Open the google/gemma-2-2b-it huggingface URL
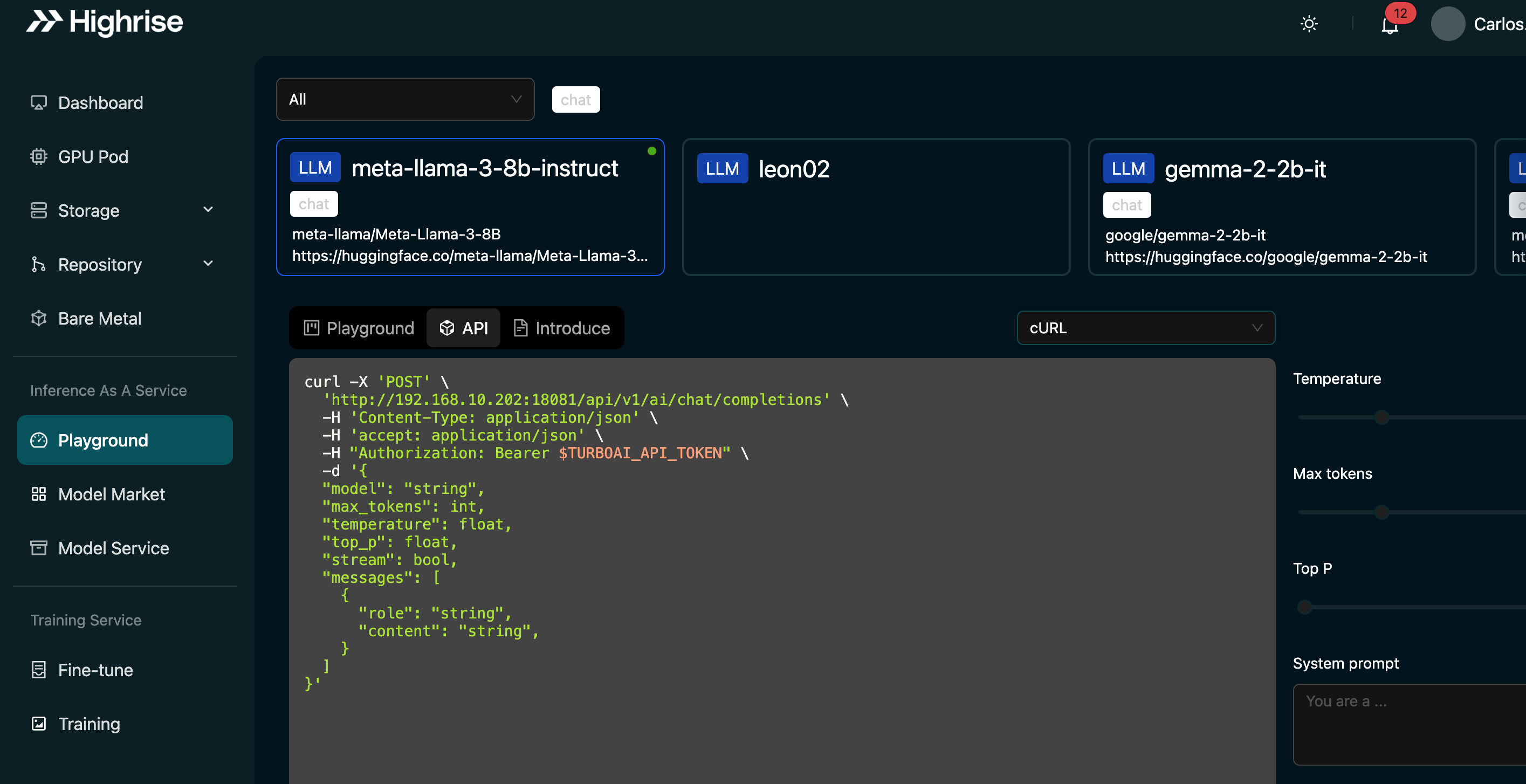Image resolution: width=1526 pixels, height=784 pixels. coord(1266,257)
